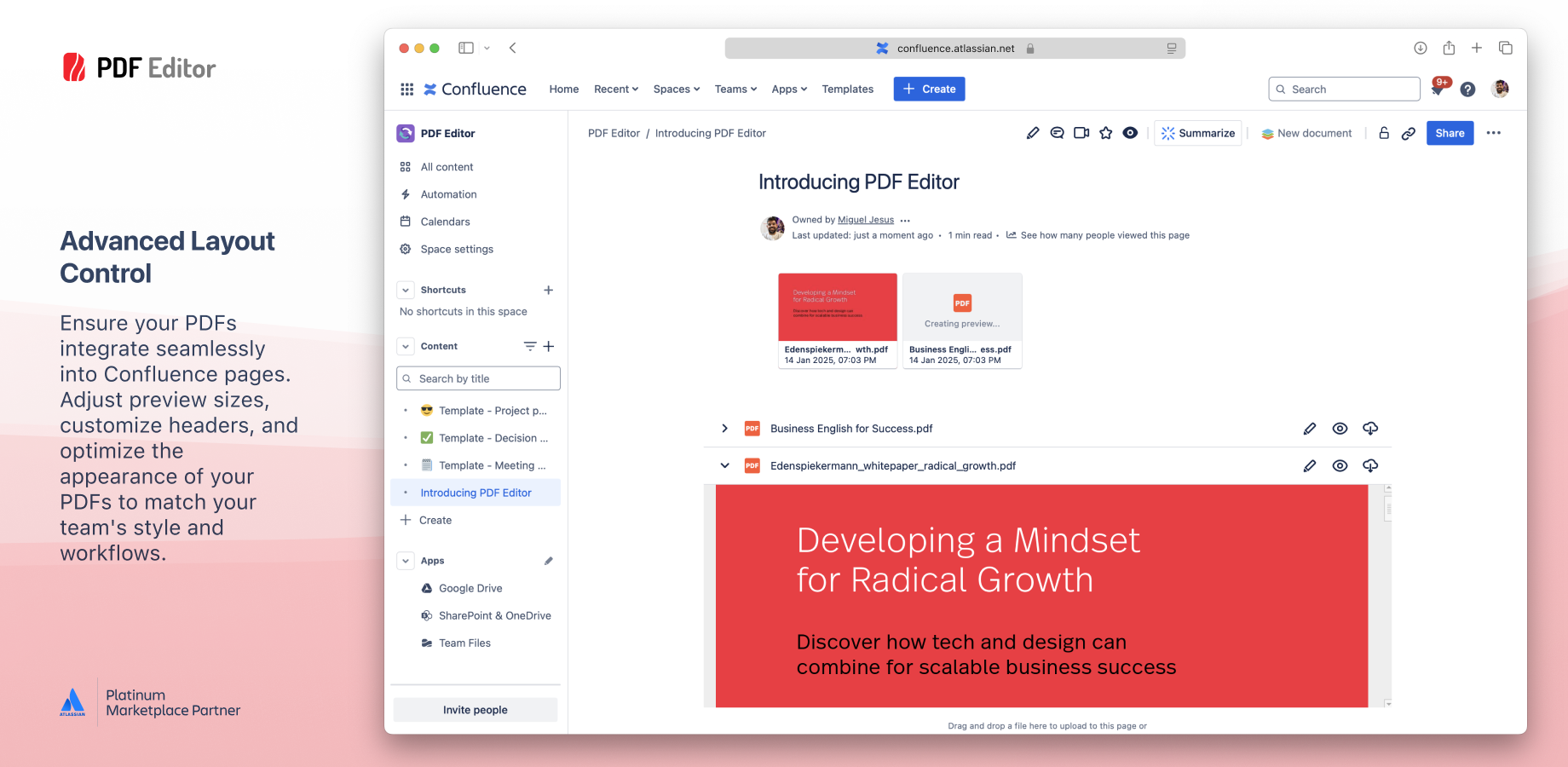Image resolution: width=1568 pixels, height=767 pixels.
Task: Click Miguel Jesus owner link
Action: click(866, 220)
